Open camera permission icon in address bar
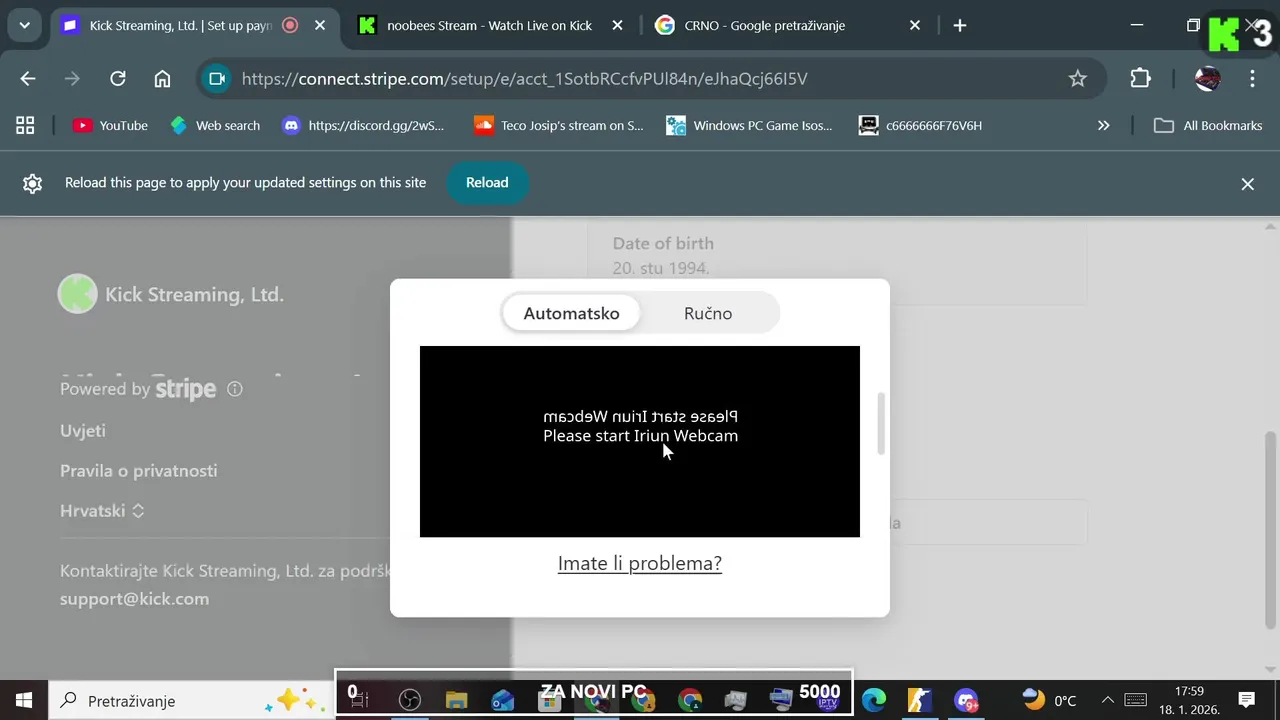This screenshot has height=720, width=1280. [x=216, y=79]
